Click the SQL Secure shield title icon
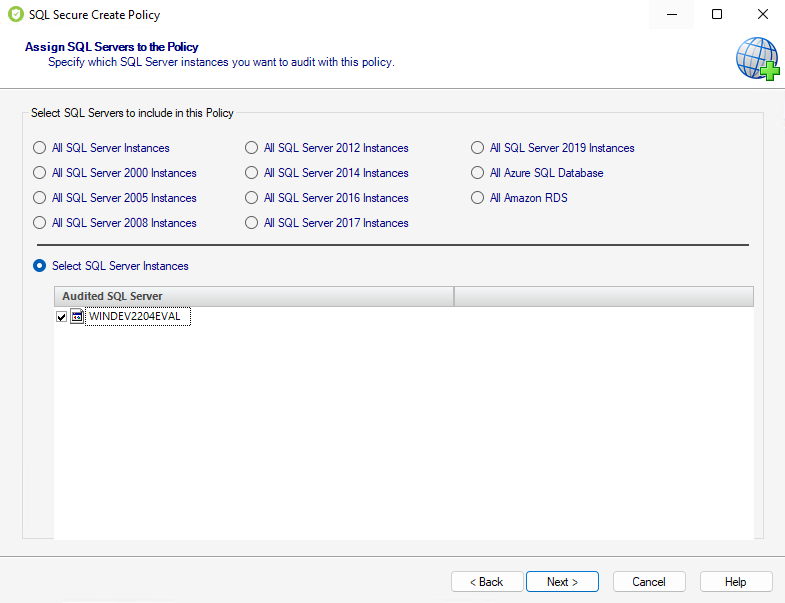This screenshot has height=603, width=785. 13,15
